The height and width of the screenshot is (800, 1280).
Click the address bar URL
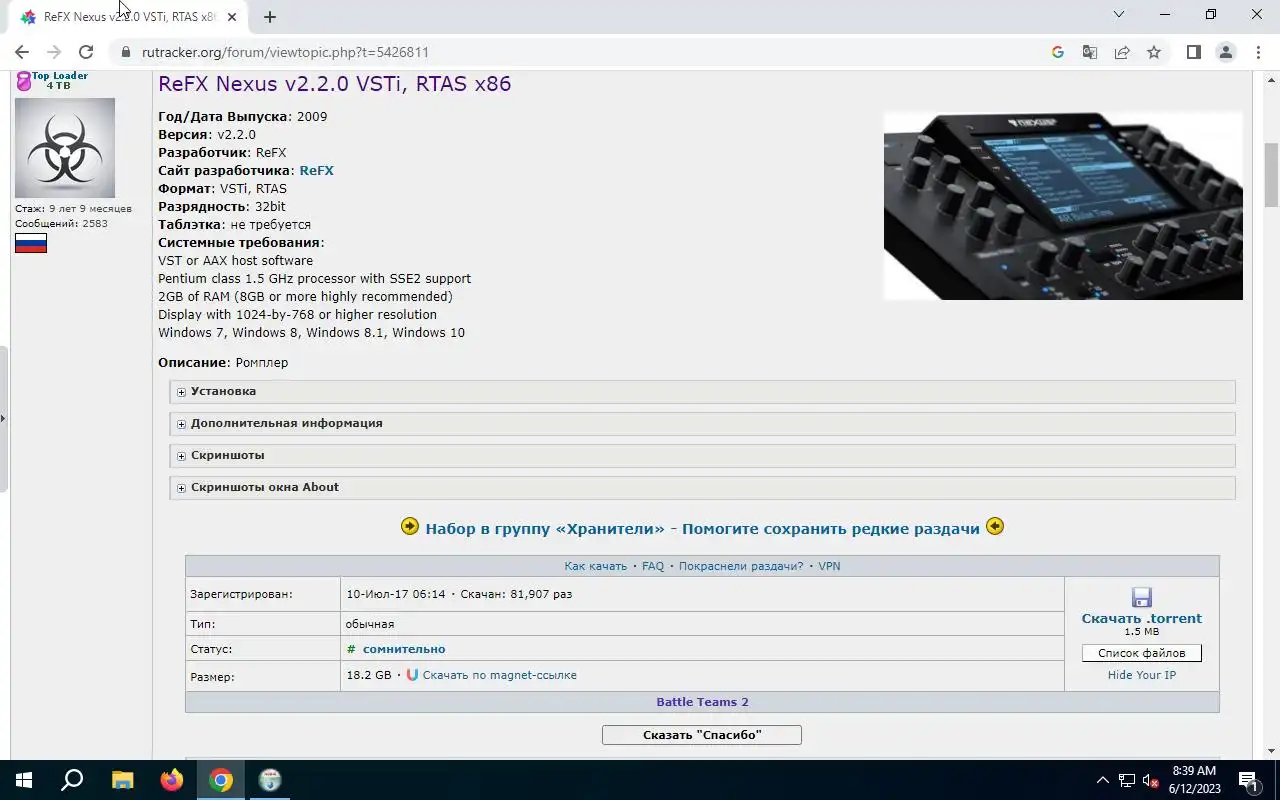(285, 52)
